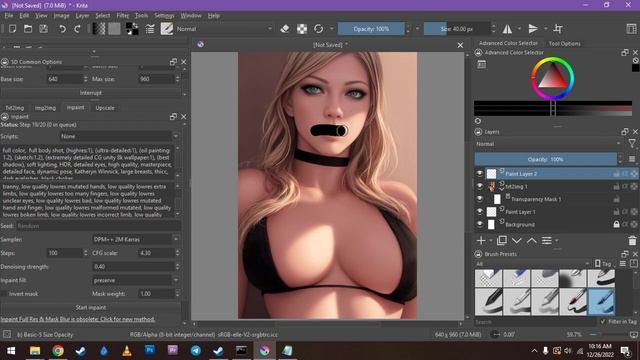640x360 pixels.
Task: Float the SD Common Options docker
Action: [x=173, y=62]
